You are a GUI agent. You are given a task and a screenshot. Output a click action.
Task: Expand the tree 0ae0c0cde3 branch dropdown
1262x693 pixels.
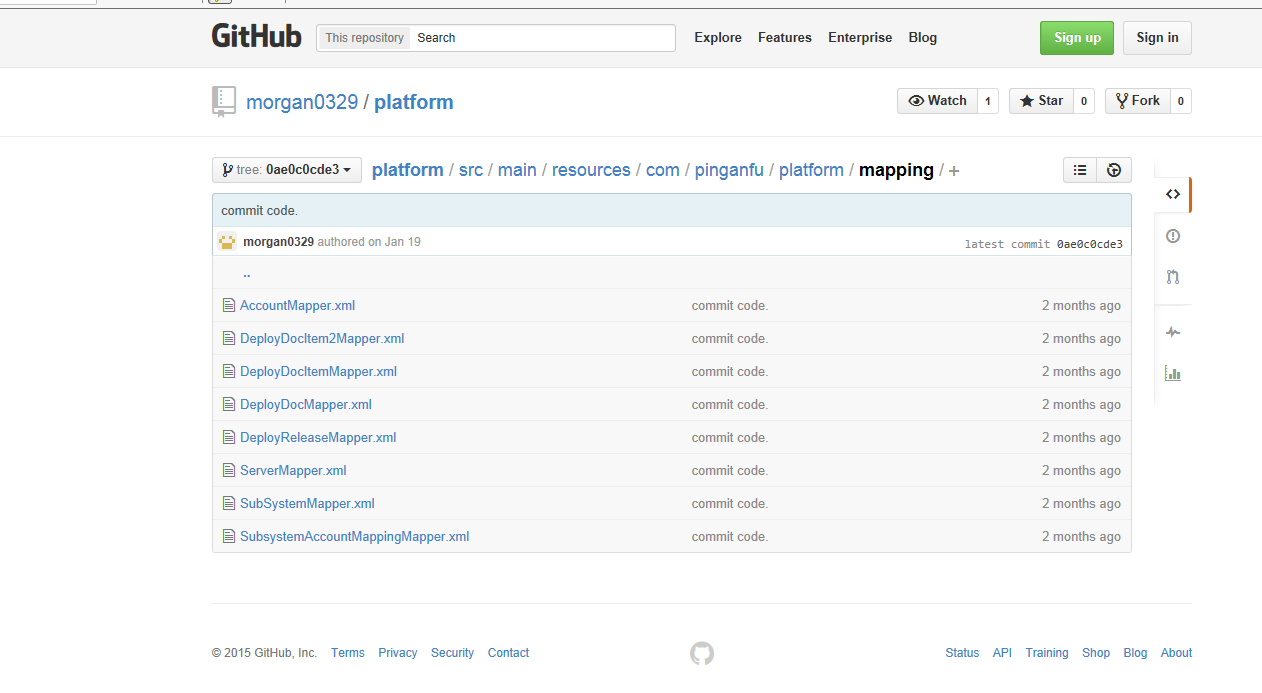click(287, 170)
